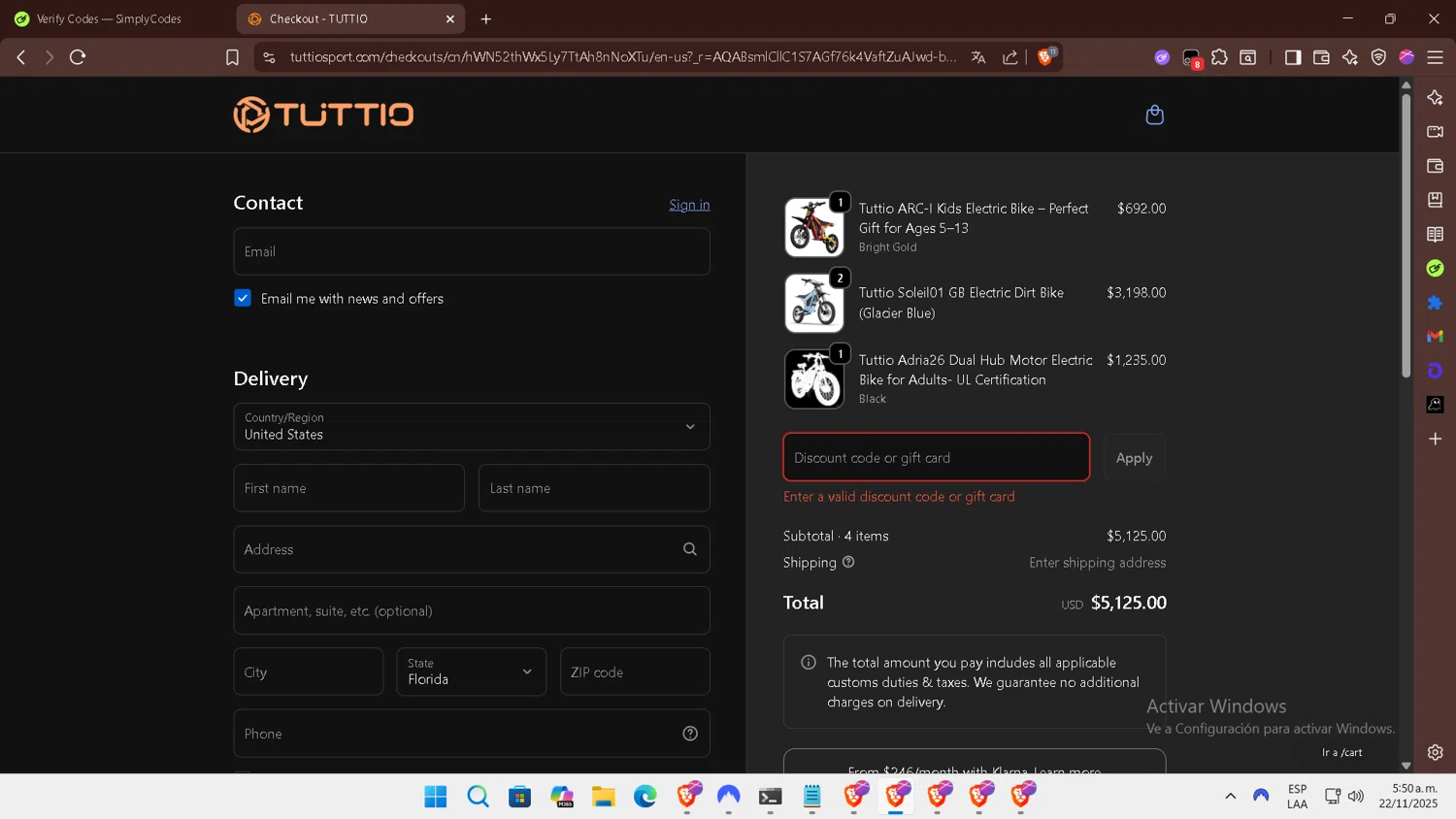Click the Soleil01 GB Dirt Bike thumbnail
This screenshot has width=1456, height=819.
pyautogui.click(x=814, y=303)
